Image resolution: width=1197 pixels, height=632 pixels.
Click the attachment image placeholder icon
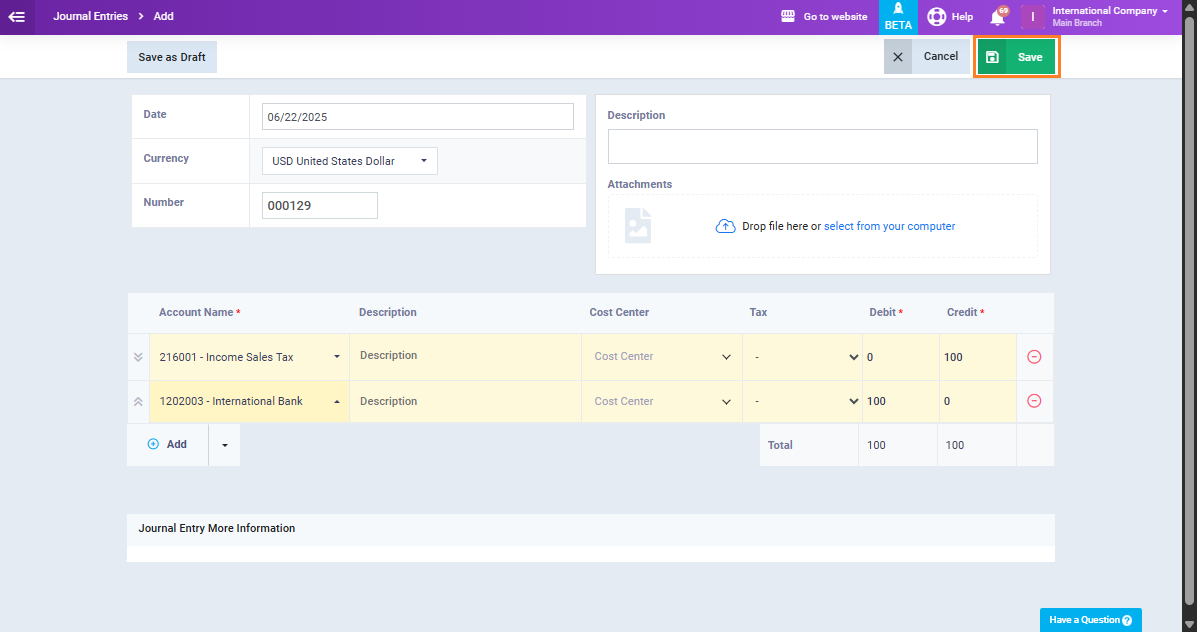click(638, 226)
